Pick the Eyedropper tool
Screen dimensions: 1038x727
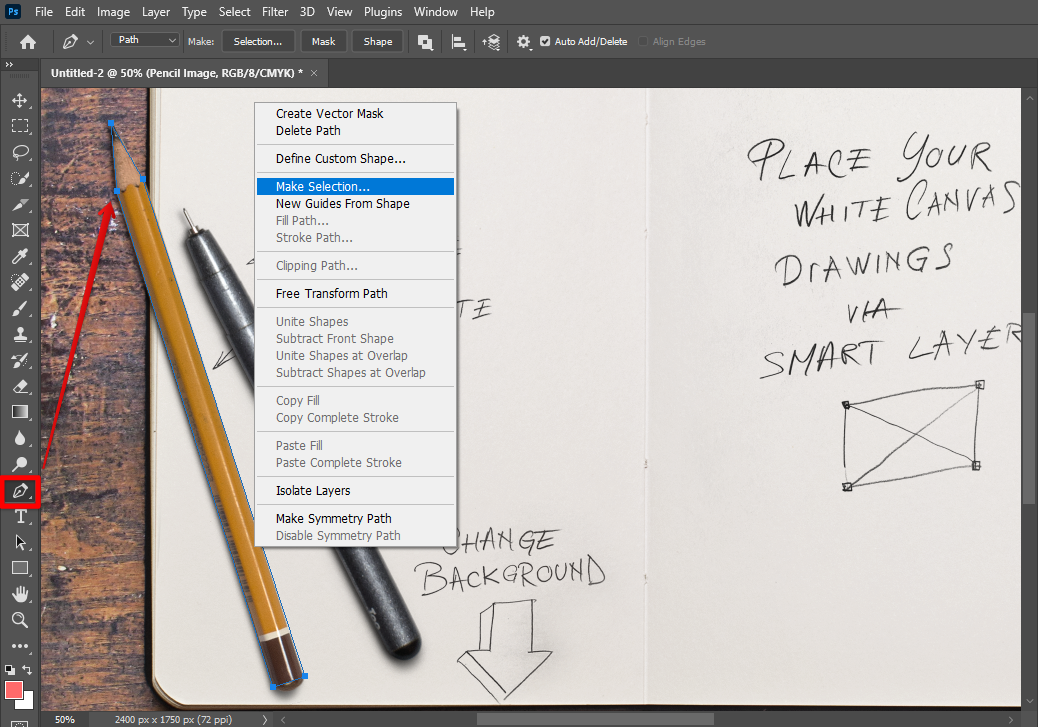point(20,257)
